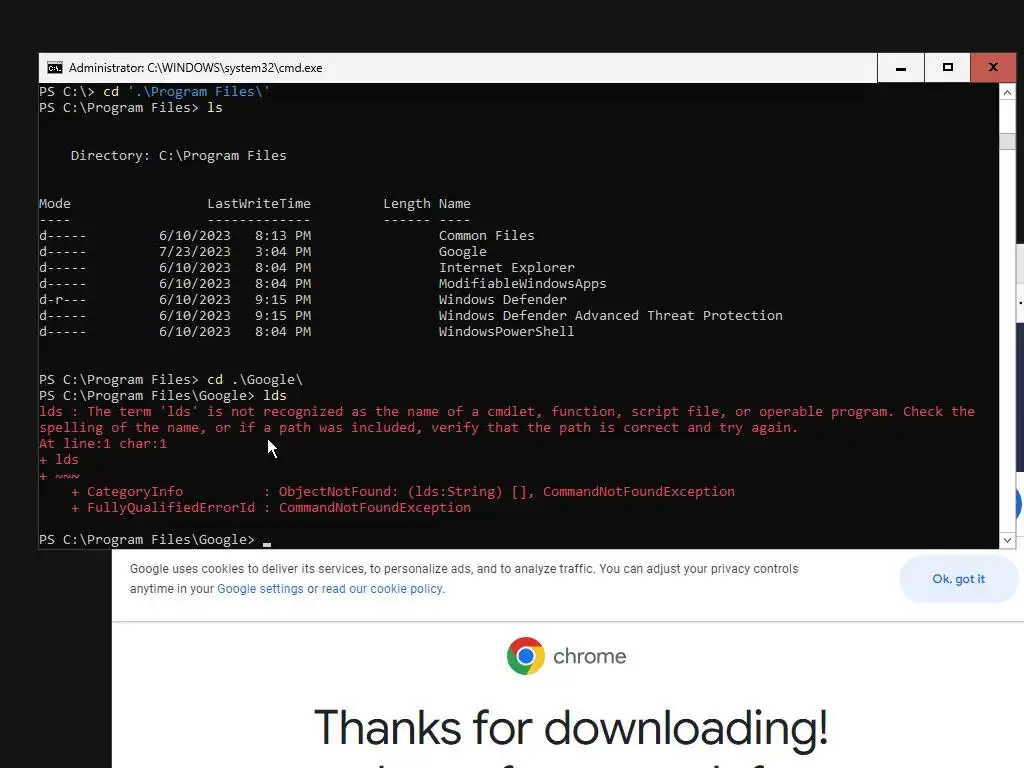Open the Google settings link
Screen dimensions: 1024x768
pos(260,588)
